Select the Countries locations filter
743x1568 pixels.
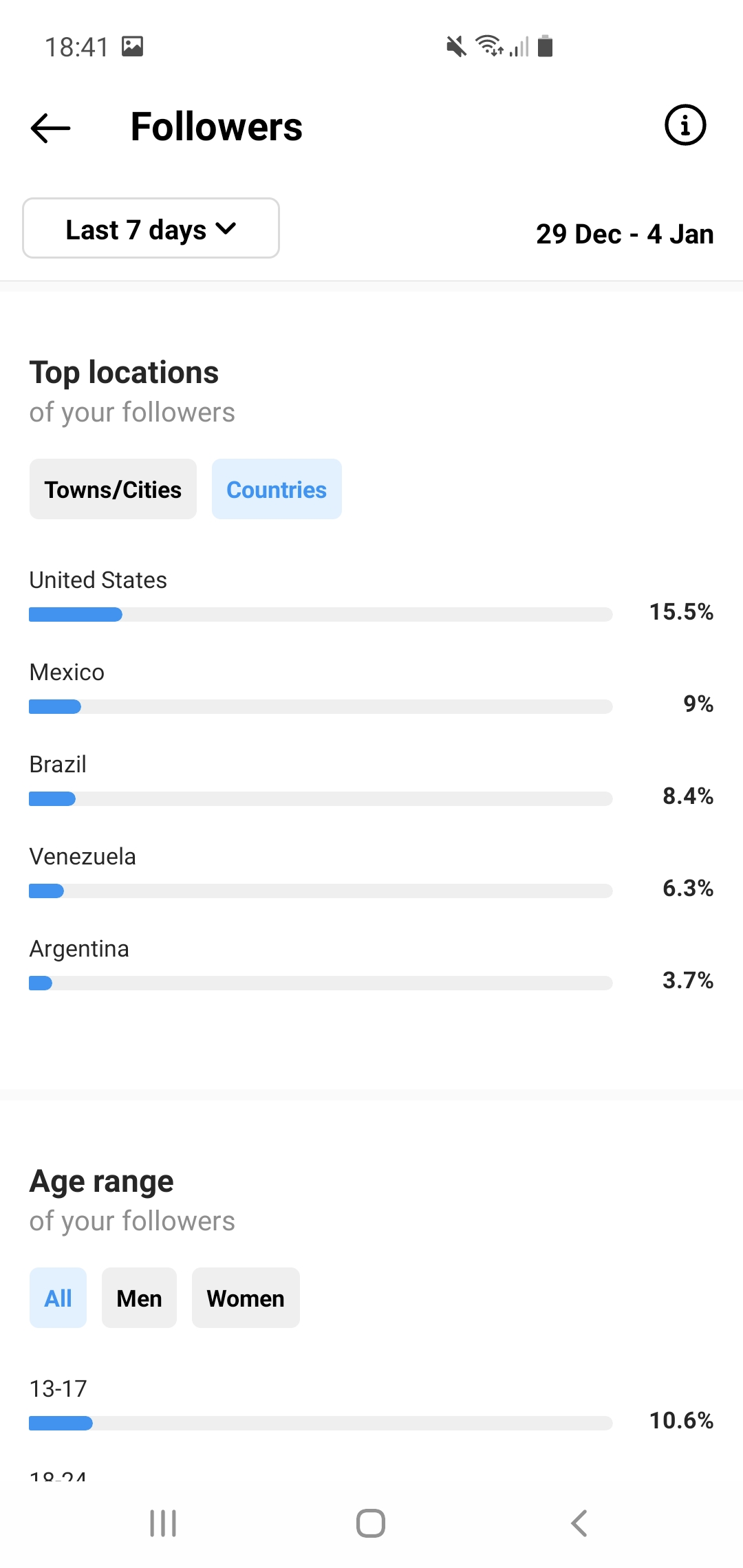click(277, 489)
